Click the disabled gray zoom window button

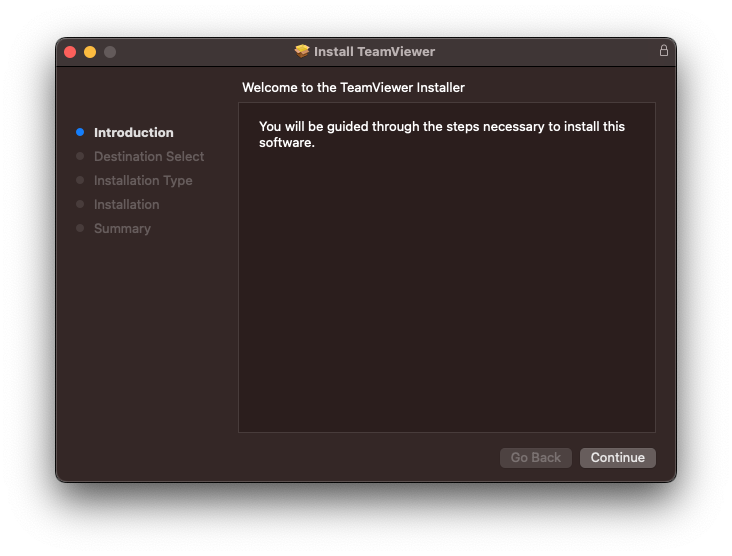coord(110,52)
